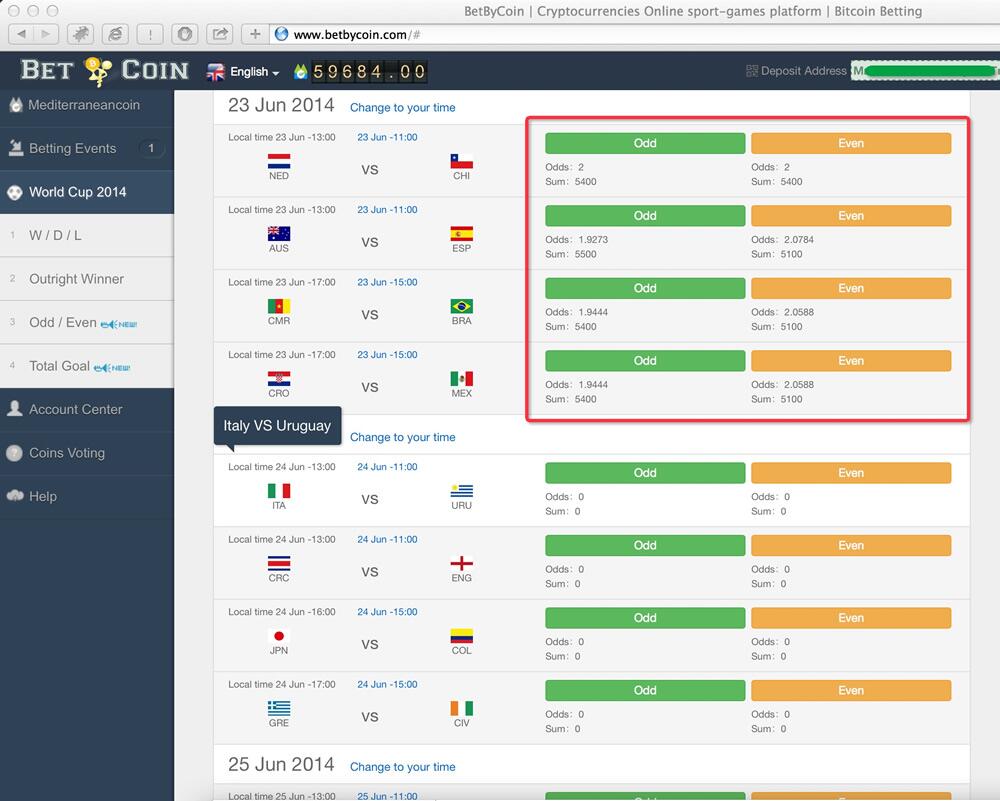Click Change to your time for 24 Jun
This screenshot has height=801, width=1000.
click(402, 437)
